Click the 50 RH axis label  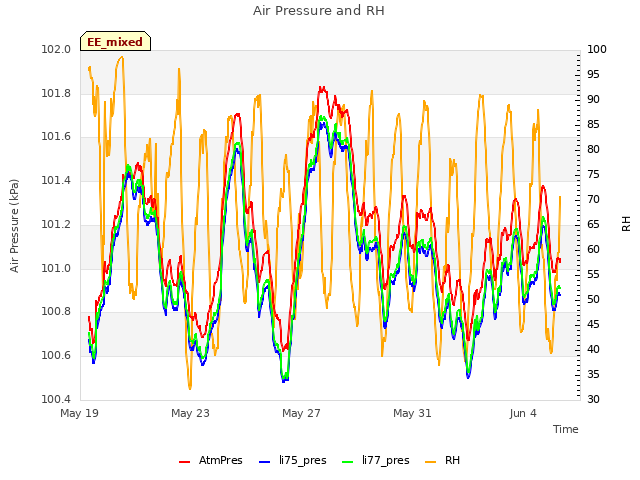click(593, 299)
